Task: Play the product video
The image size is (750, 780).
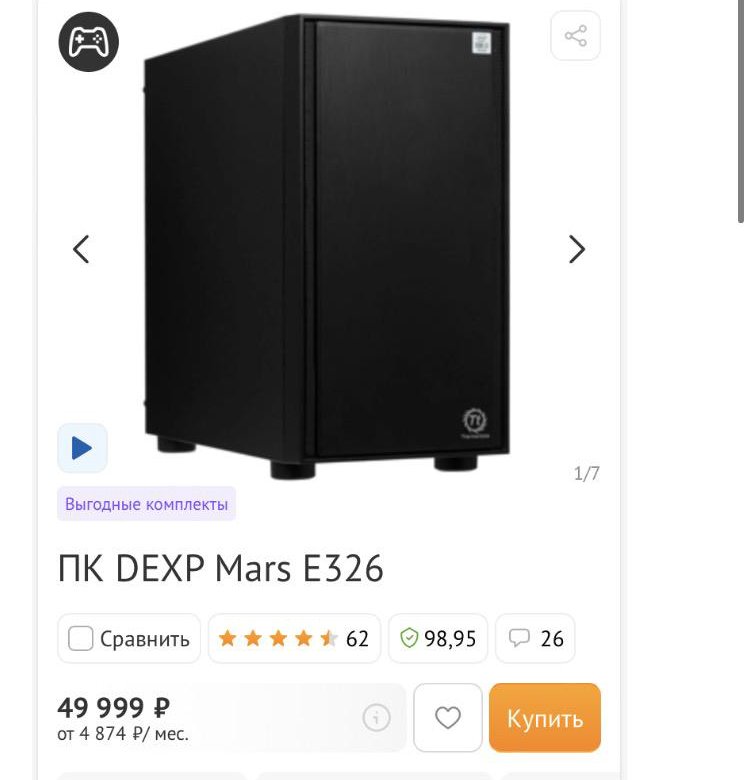Action: (x=82, y=448)
